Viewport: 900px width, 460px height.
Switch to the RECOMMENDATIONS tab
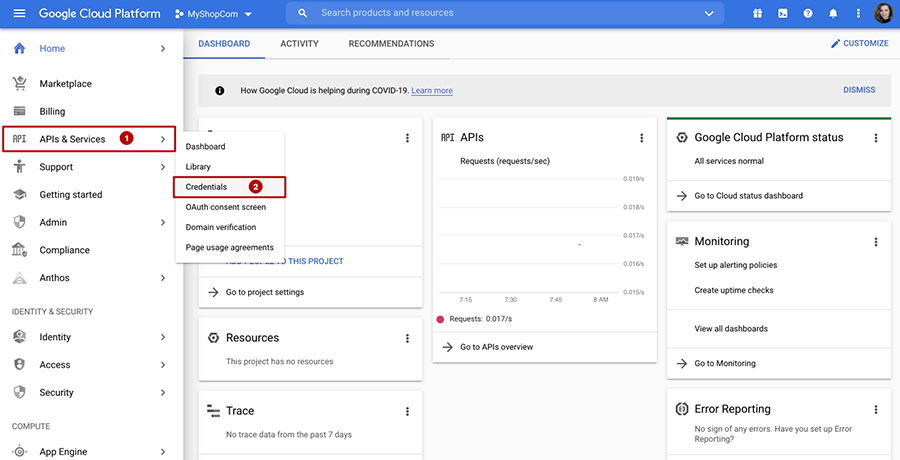tap(391, 44)
